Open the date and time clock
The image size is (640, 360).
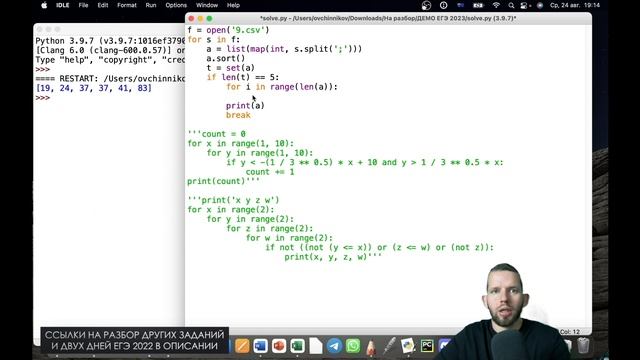(x=575, y=5)
